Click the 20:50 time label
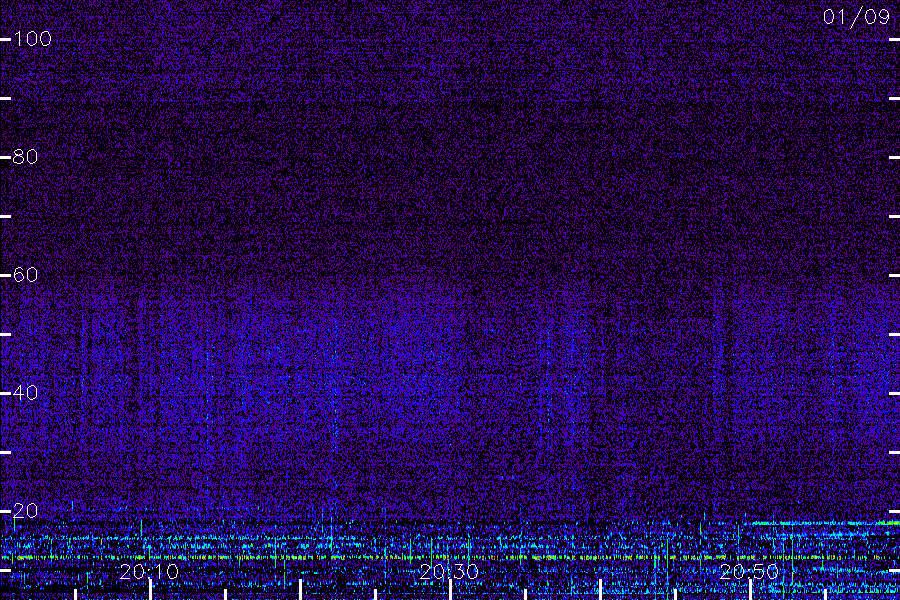This screenshot has width=900, height=600. coord(749,572)
